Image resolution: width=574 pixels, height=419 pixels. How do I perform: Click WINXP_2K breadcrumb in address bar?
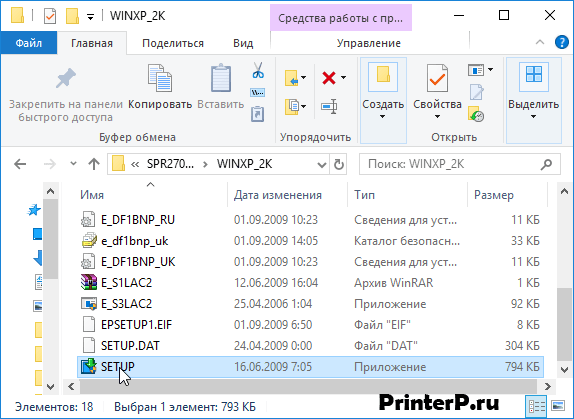(x=245, y=164)
